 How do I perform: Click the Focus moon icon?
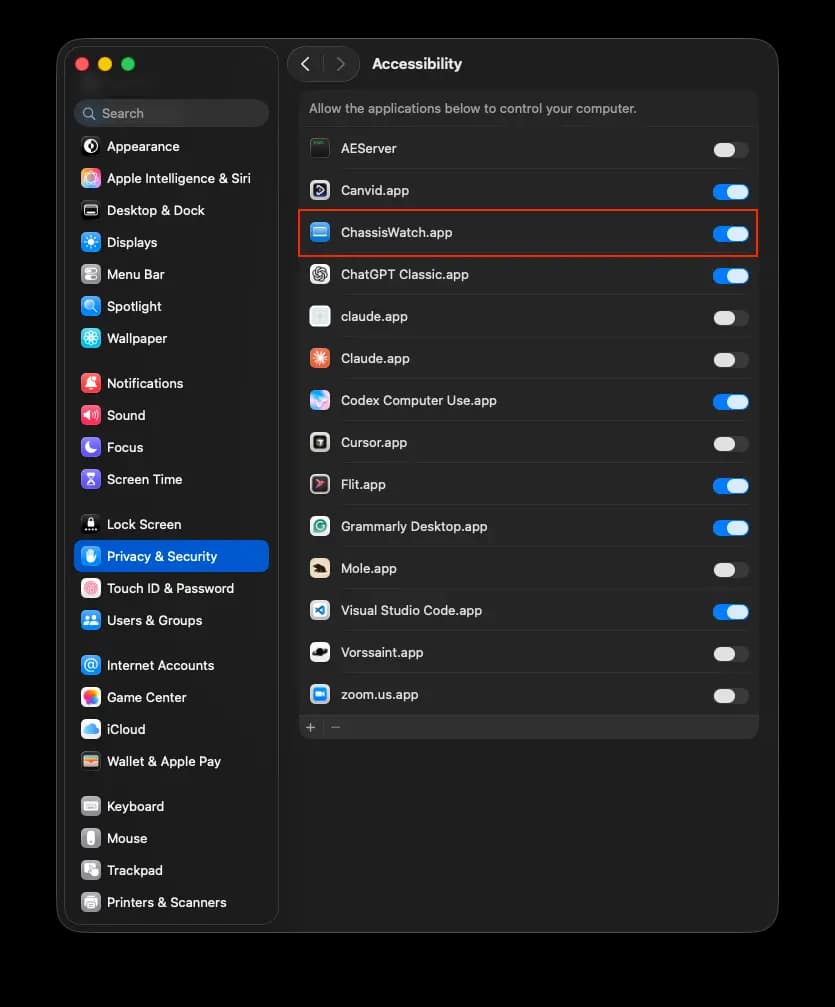pyautogui.click(x=91, y=447)
